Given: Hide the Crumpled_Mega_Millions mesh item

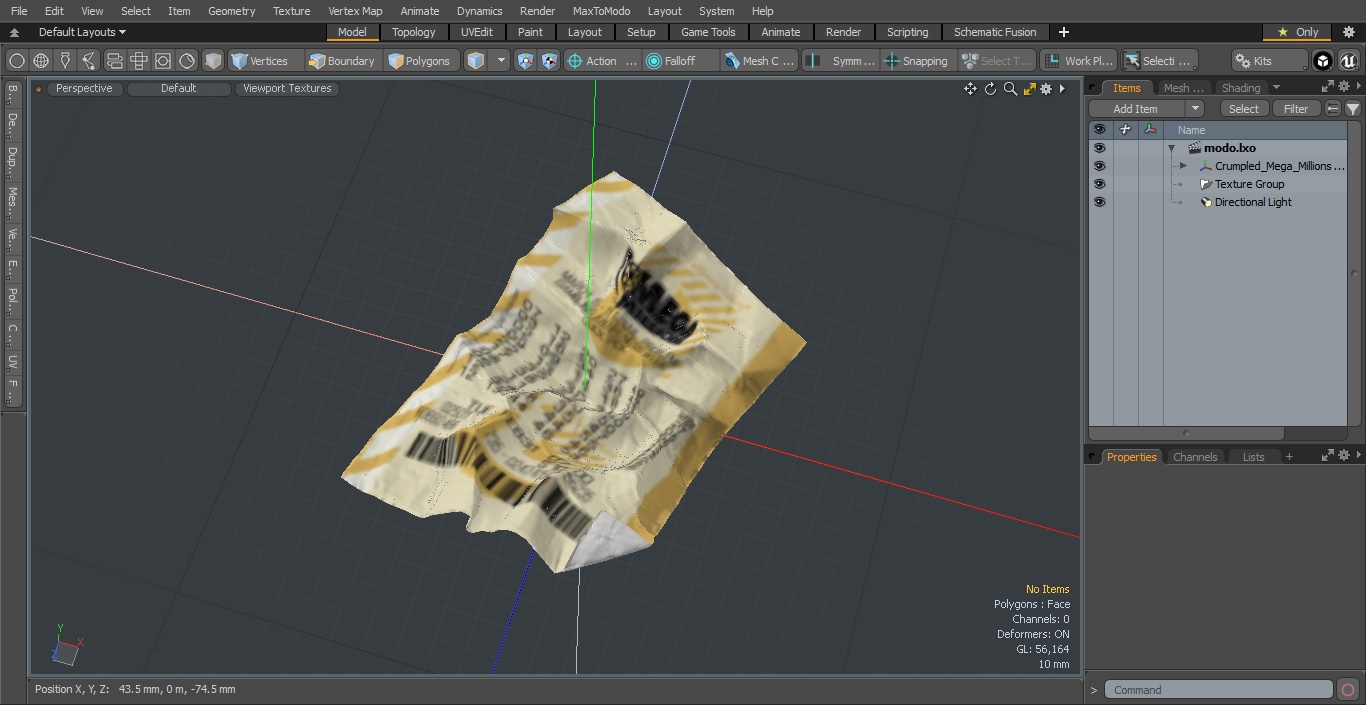Looking at the screenshot, I should pos(1099,166).
